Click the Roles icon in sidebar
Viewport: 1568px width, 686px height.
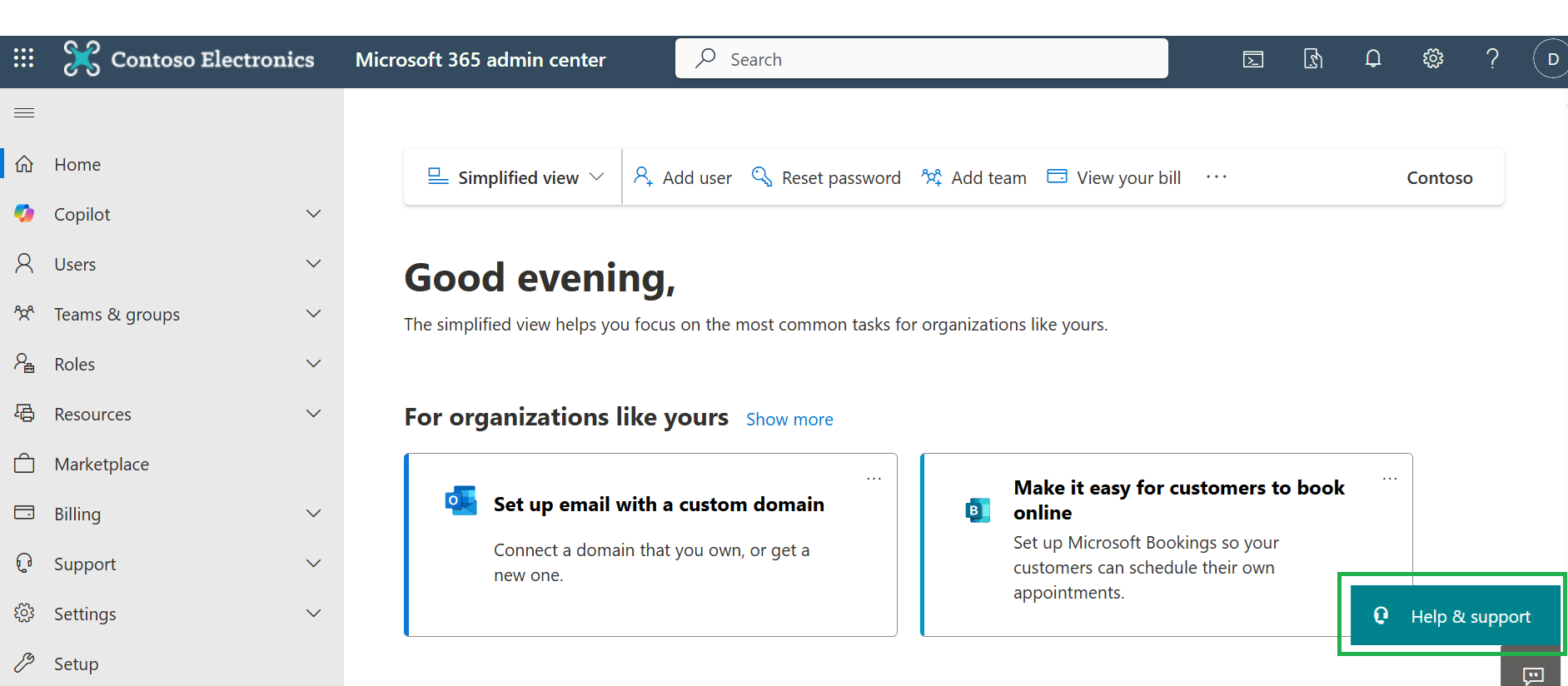tap(24, 364)
